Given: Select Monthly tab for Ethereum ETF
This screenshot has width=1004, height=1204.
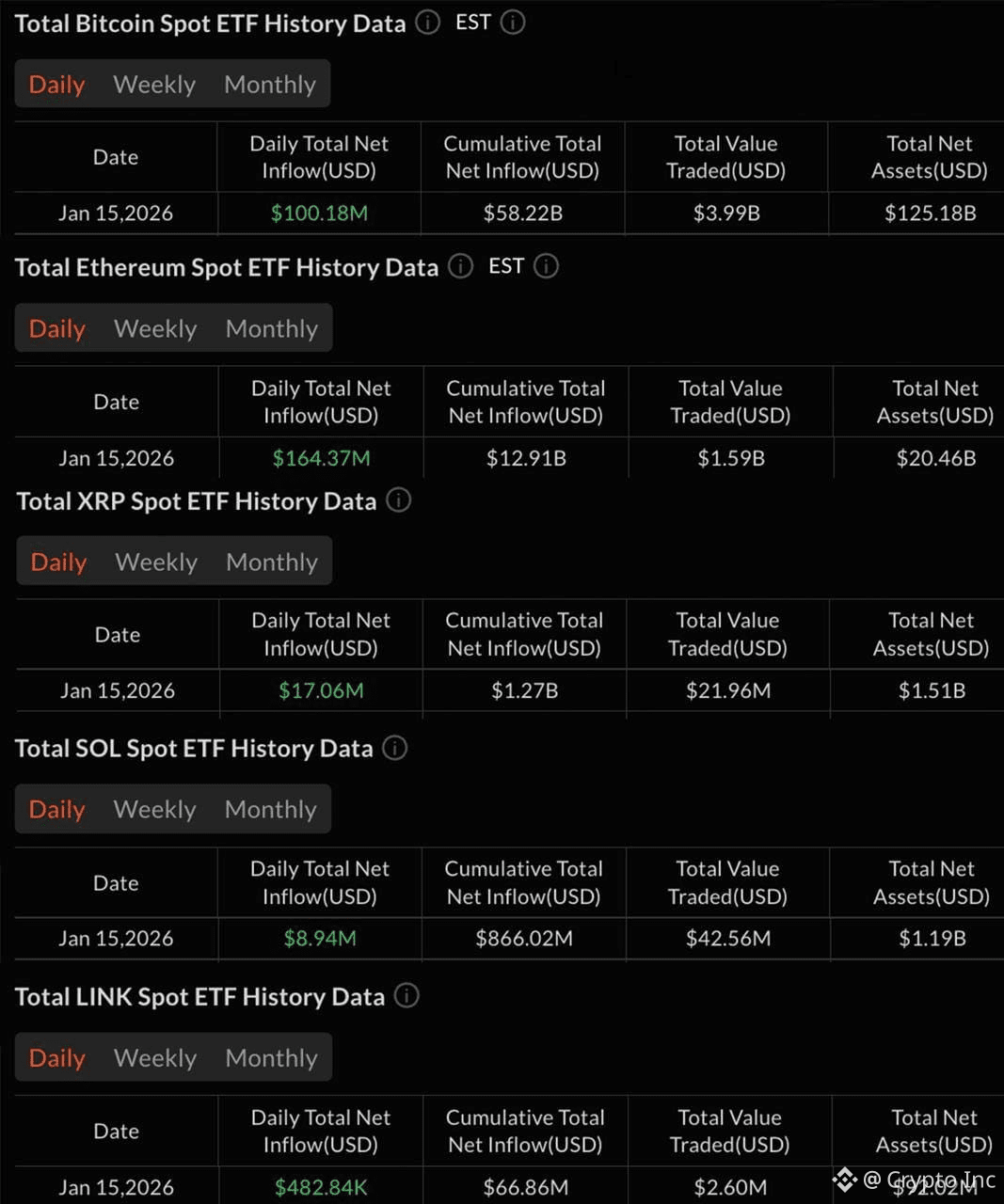Looking at the screenshot, I should tap(272, 329).
